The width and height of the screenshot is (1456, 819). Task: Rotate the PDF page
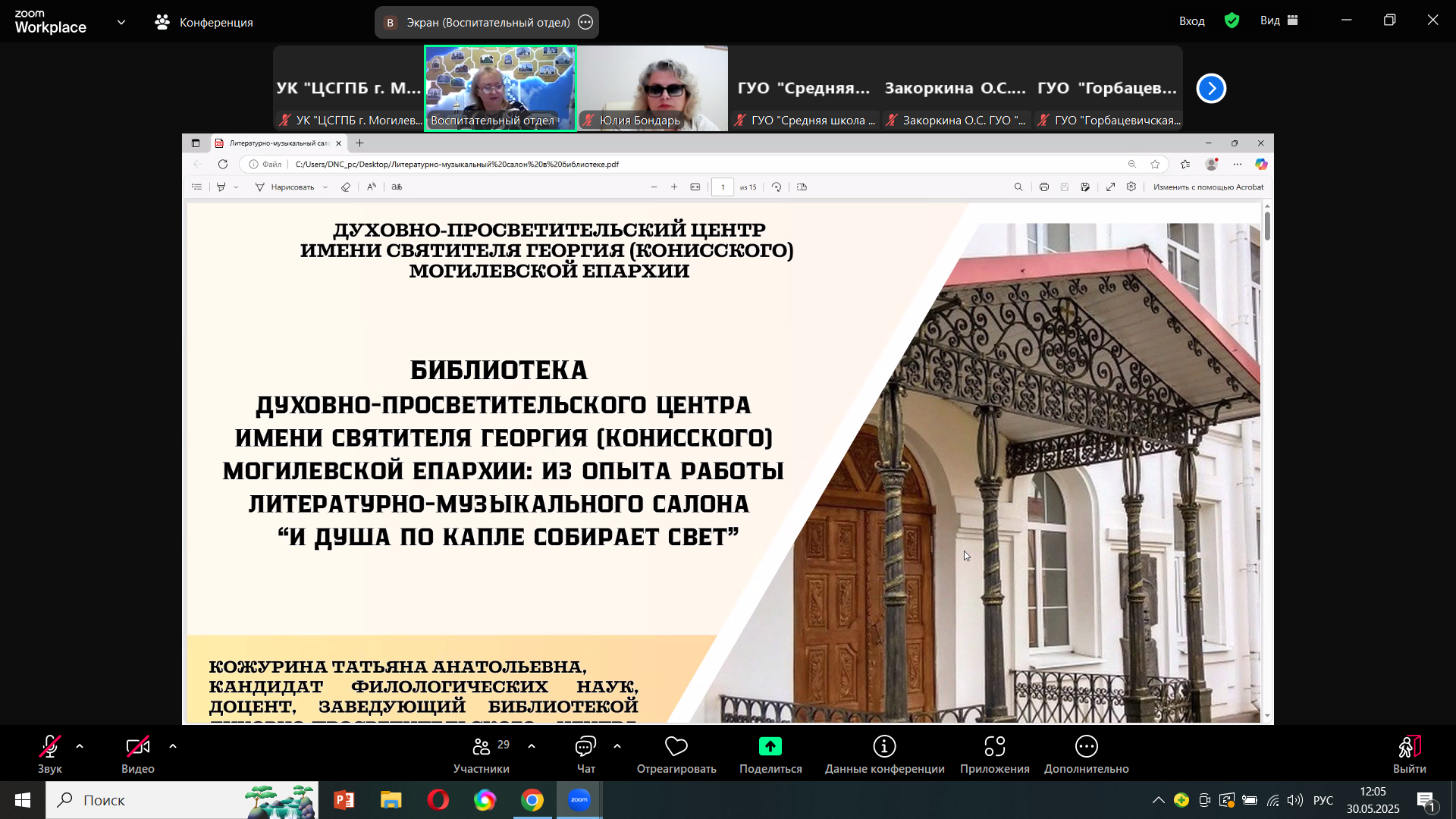777,187
